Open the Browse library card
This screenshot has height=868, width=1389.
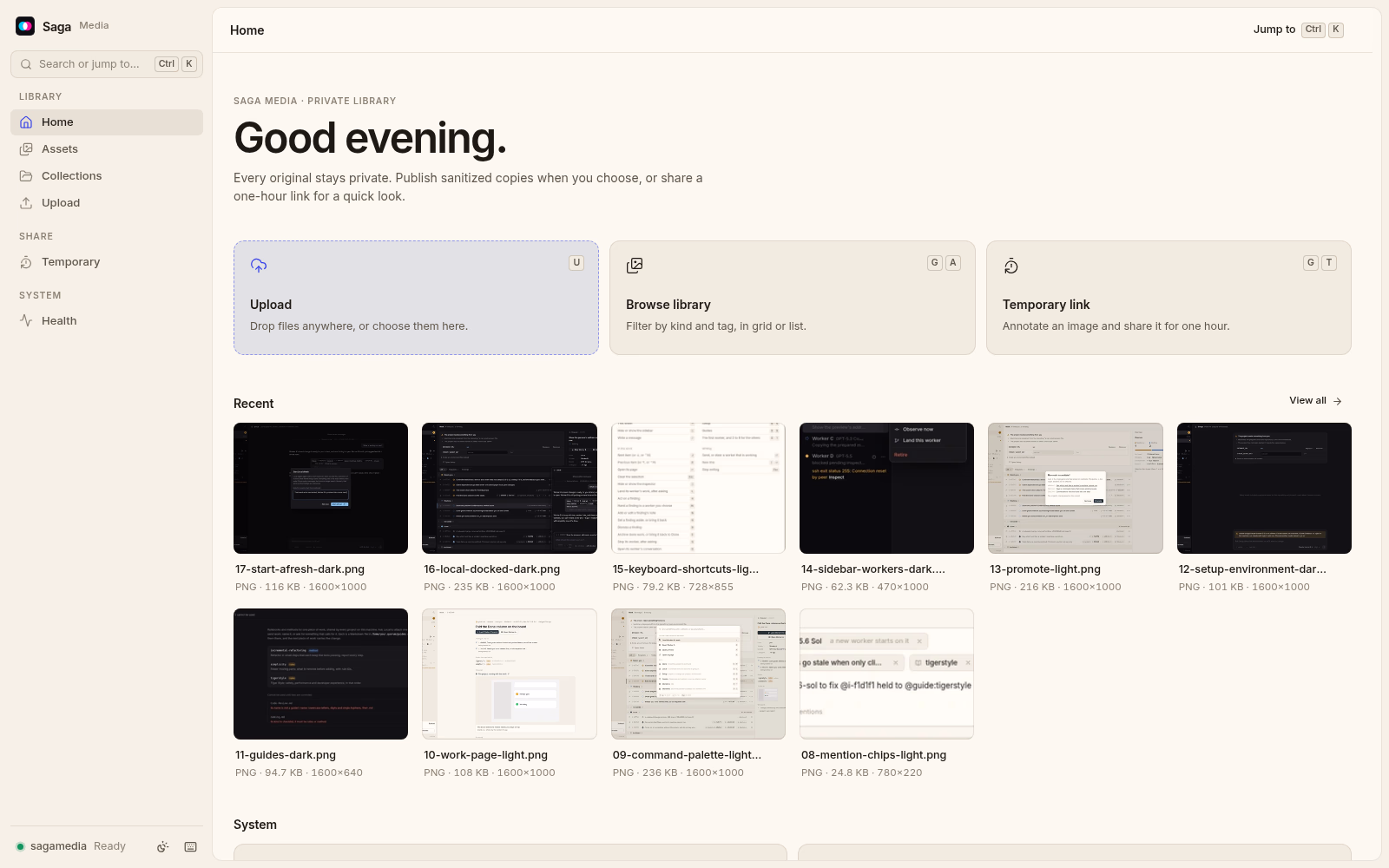pyautogui.click(x=793, y=298)
